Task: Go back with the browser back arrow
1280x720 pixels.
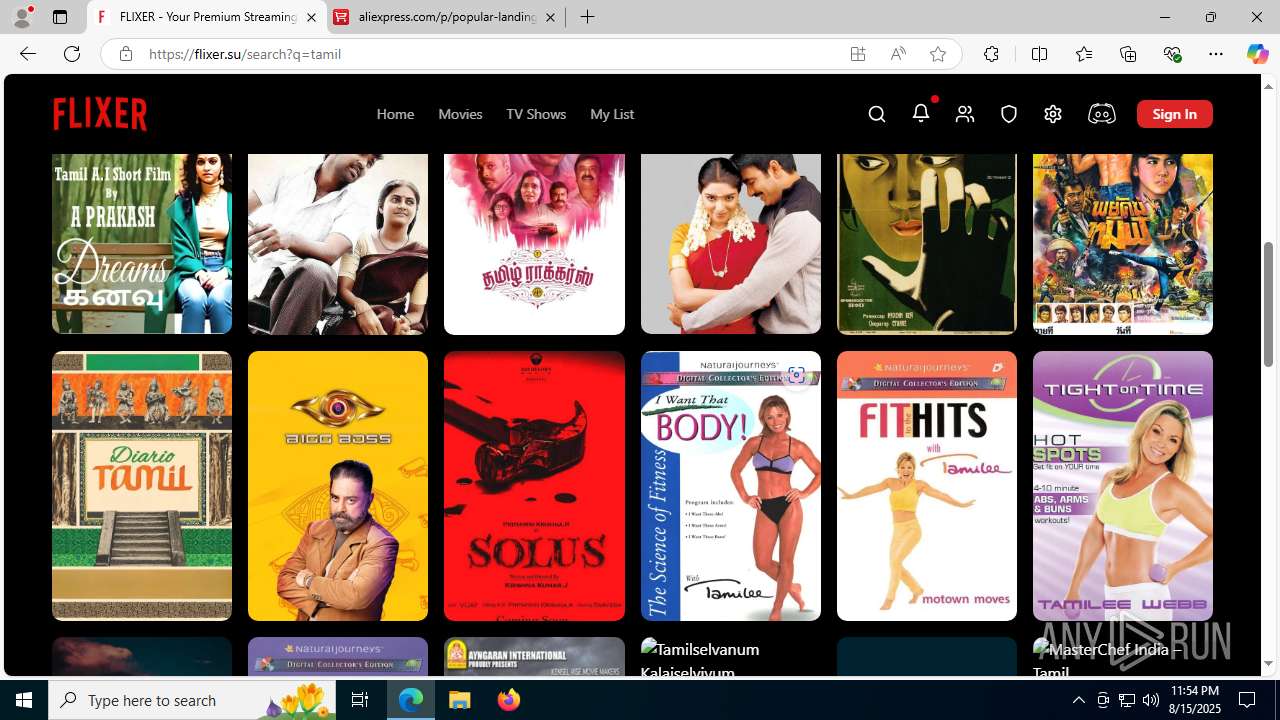Action: [28, 54]
